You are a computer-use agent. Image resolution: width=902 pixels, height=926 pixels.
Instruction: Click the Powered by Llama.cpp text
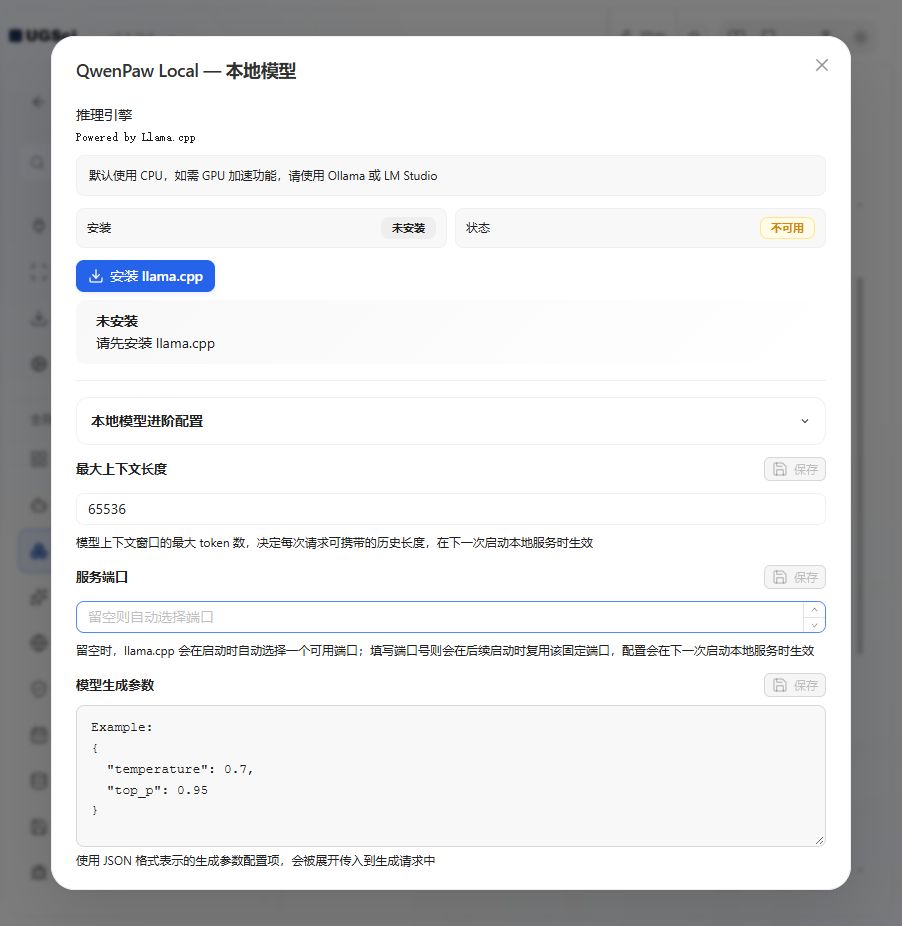135,137
